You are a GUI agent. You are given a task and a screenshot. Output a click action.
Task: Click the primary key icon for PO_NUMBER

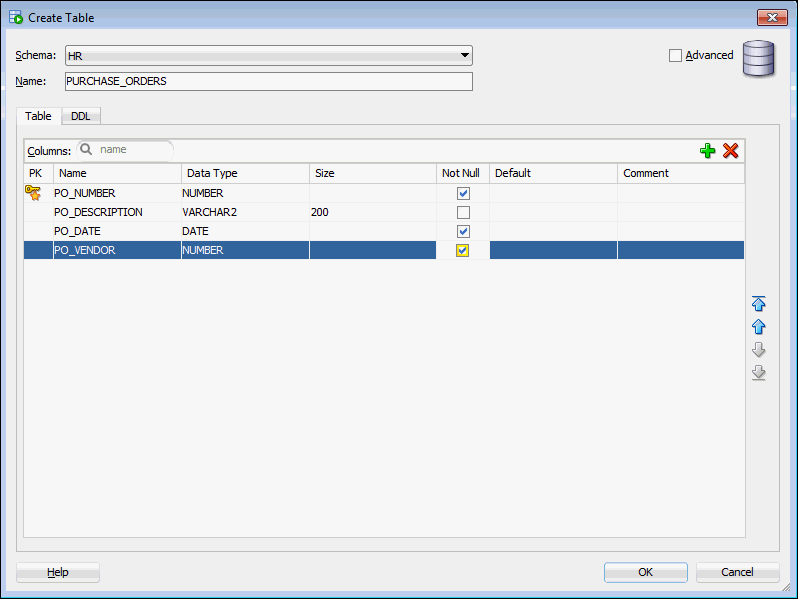(33, 193)
